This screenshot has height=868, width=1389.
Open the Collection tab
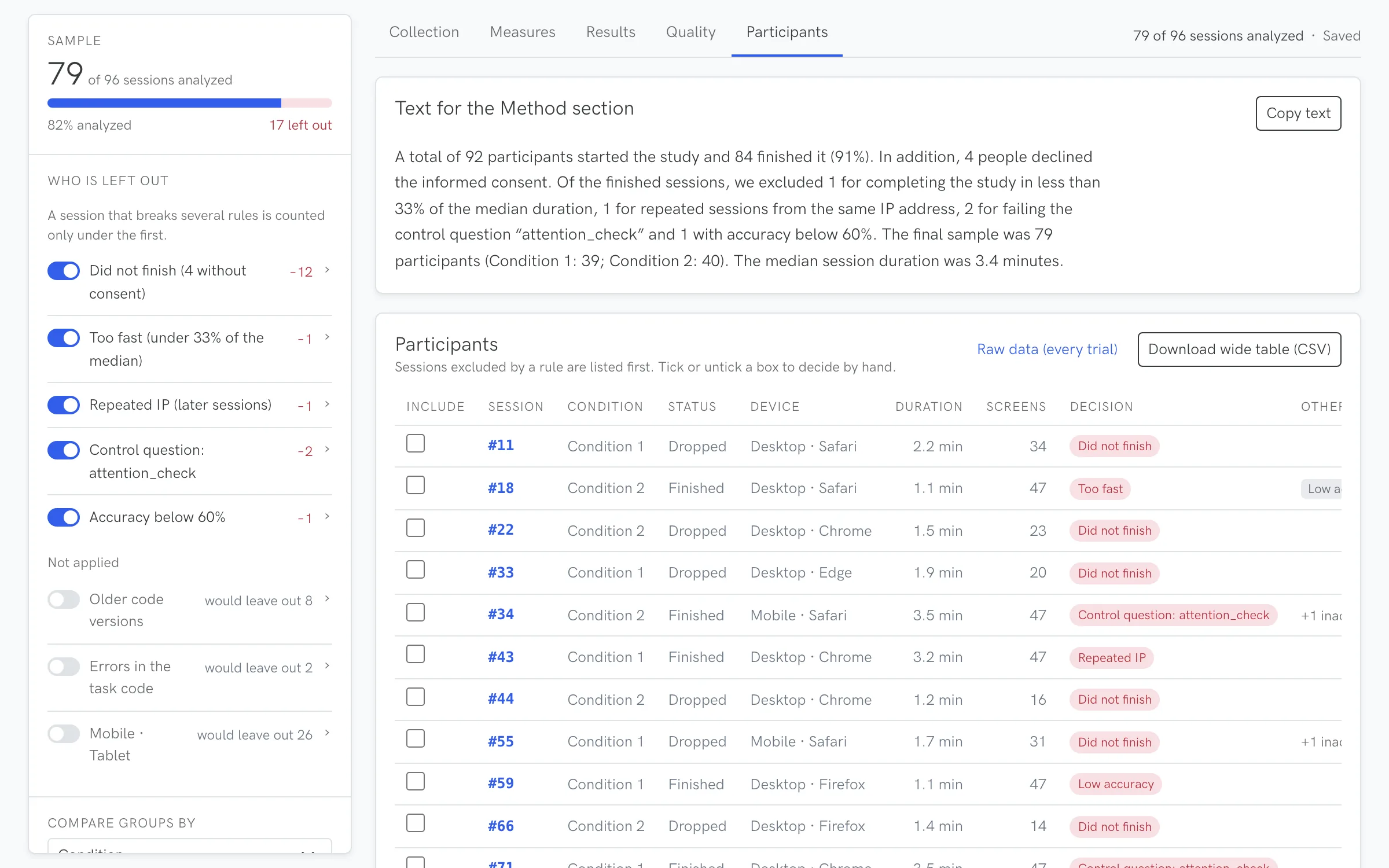coord(424,32)
